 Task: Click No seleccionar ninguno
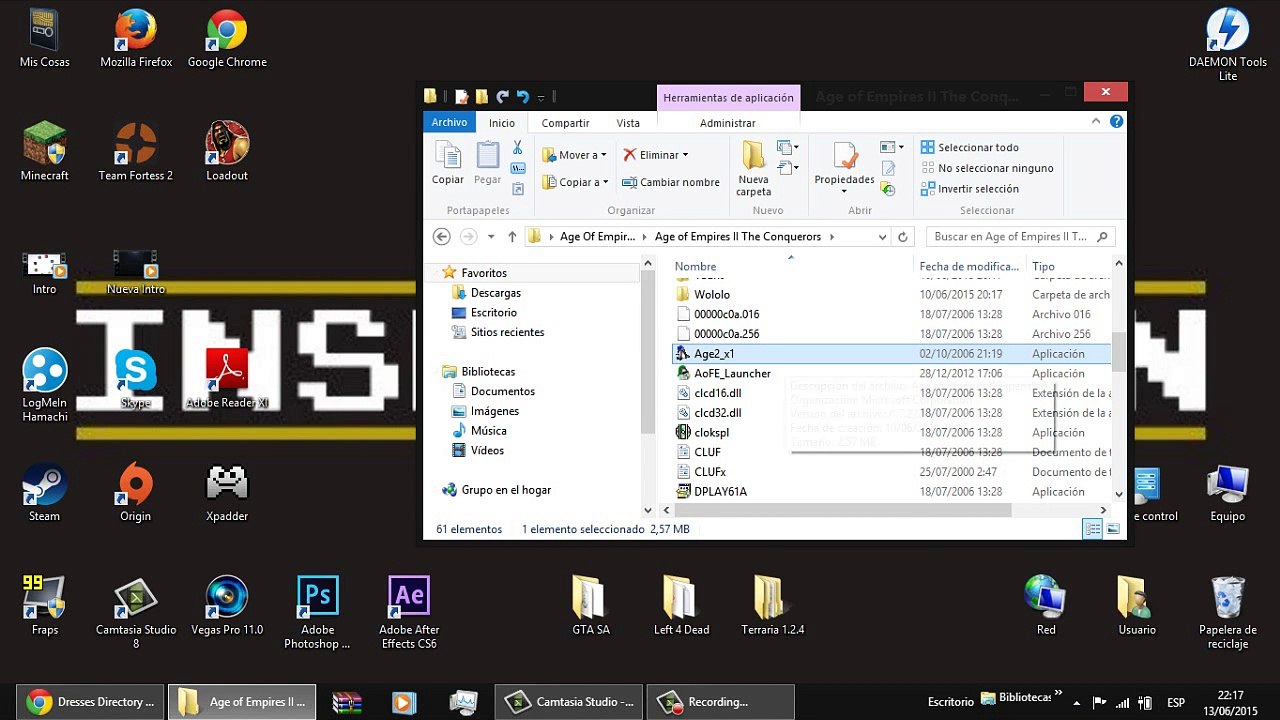coord(987,168)
